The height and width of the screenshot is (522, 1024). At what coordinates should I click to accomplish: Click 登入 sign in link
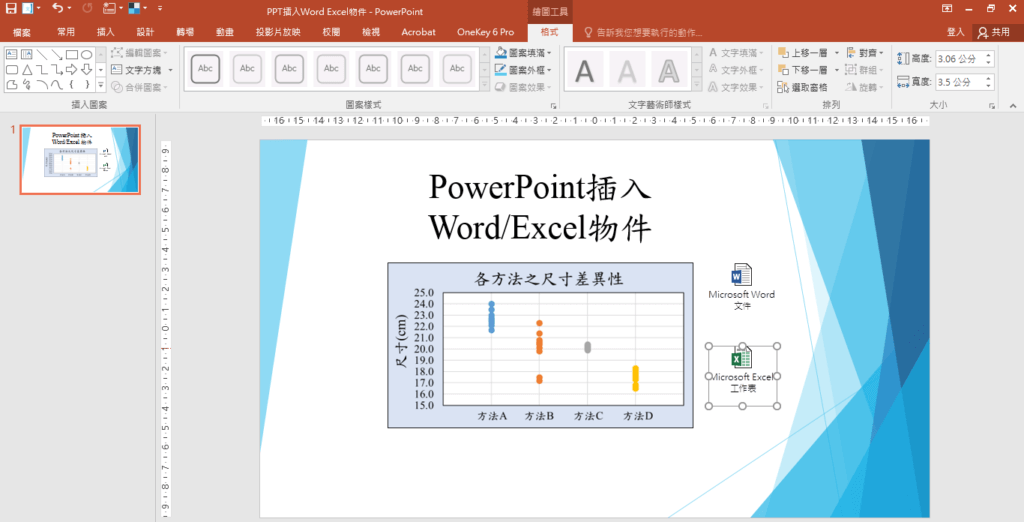(955, 32)
